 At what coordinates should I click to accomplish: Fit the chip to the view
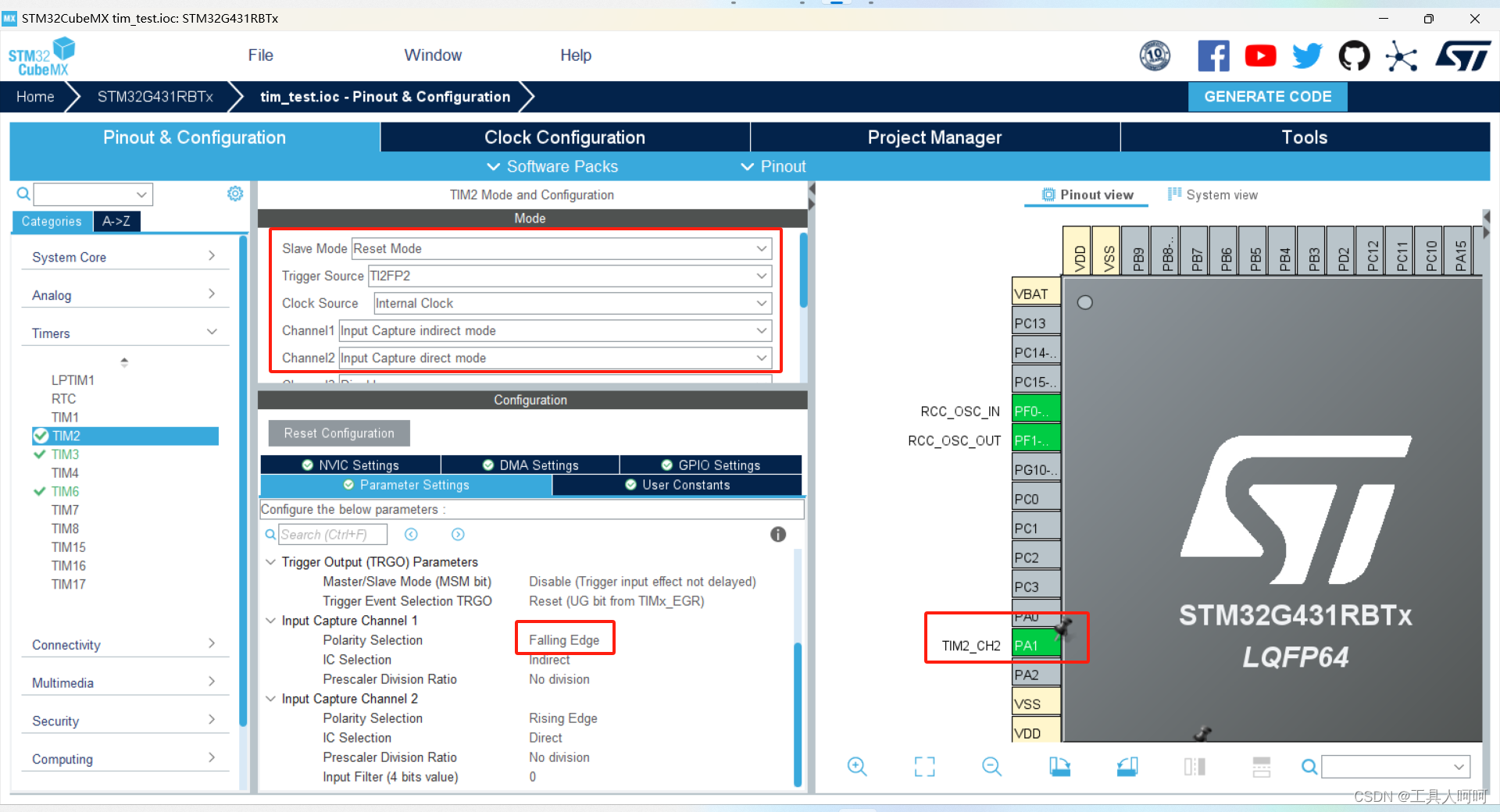[x=924, y=767]
